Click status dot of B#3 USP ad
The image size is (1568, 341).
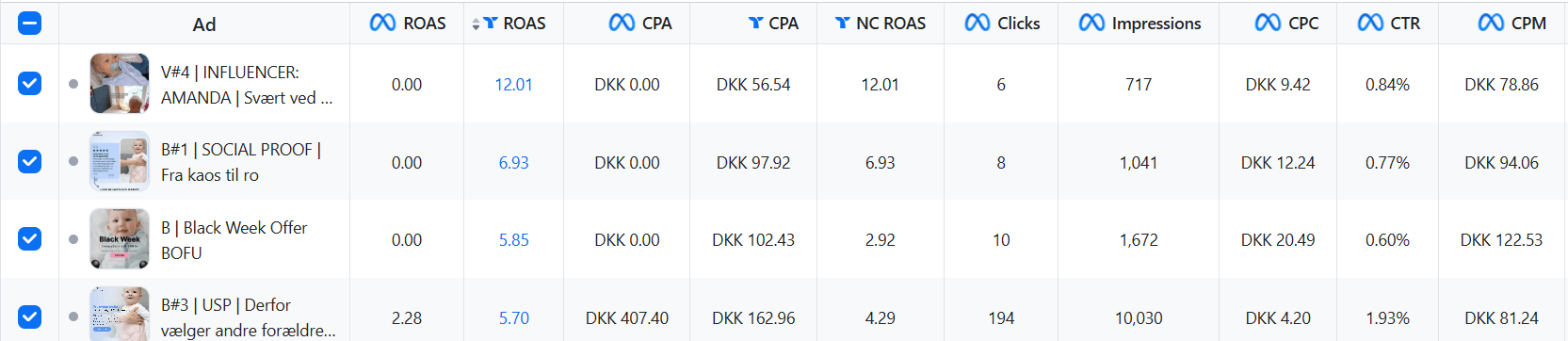coord(73,317)
